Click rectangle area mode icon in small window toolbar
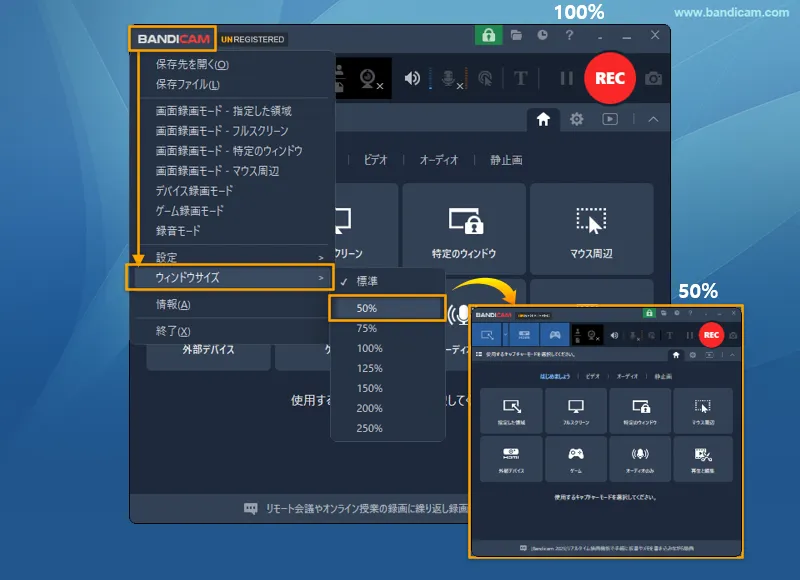The height and width of the screenshot is (580, 800). pyautogui.click(x=487, y=335)
